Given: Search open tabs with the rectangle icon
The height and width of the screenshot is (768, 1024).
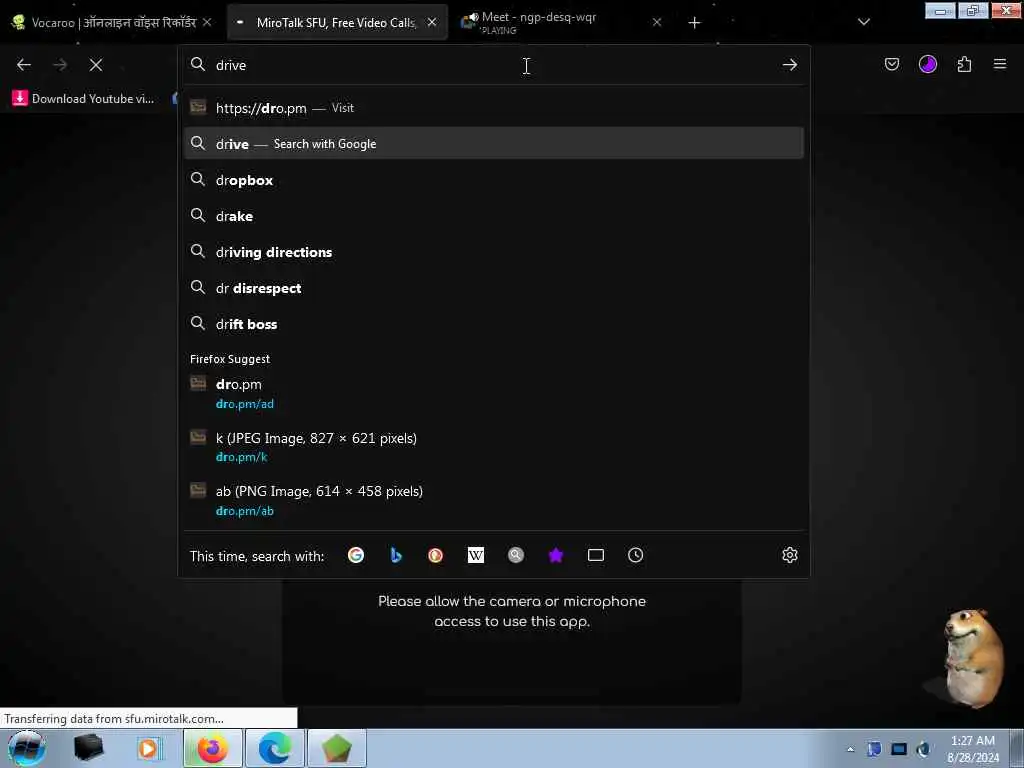Looking at the screenshot, I should pyautogui.click(x=596, y=555).
